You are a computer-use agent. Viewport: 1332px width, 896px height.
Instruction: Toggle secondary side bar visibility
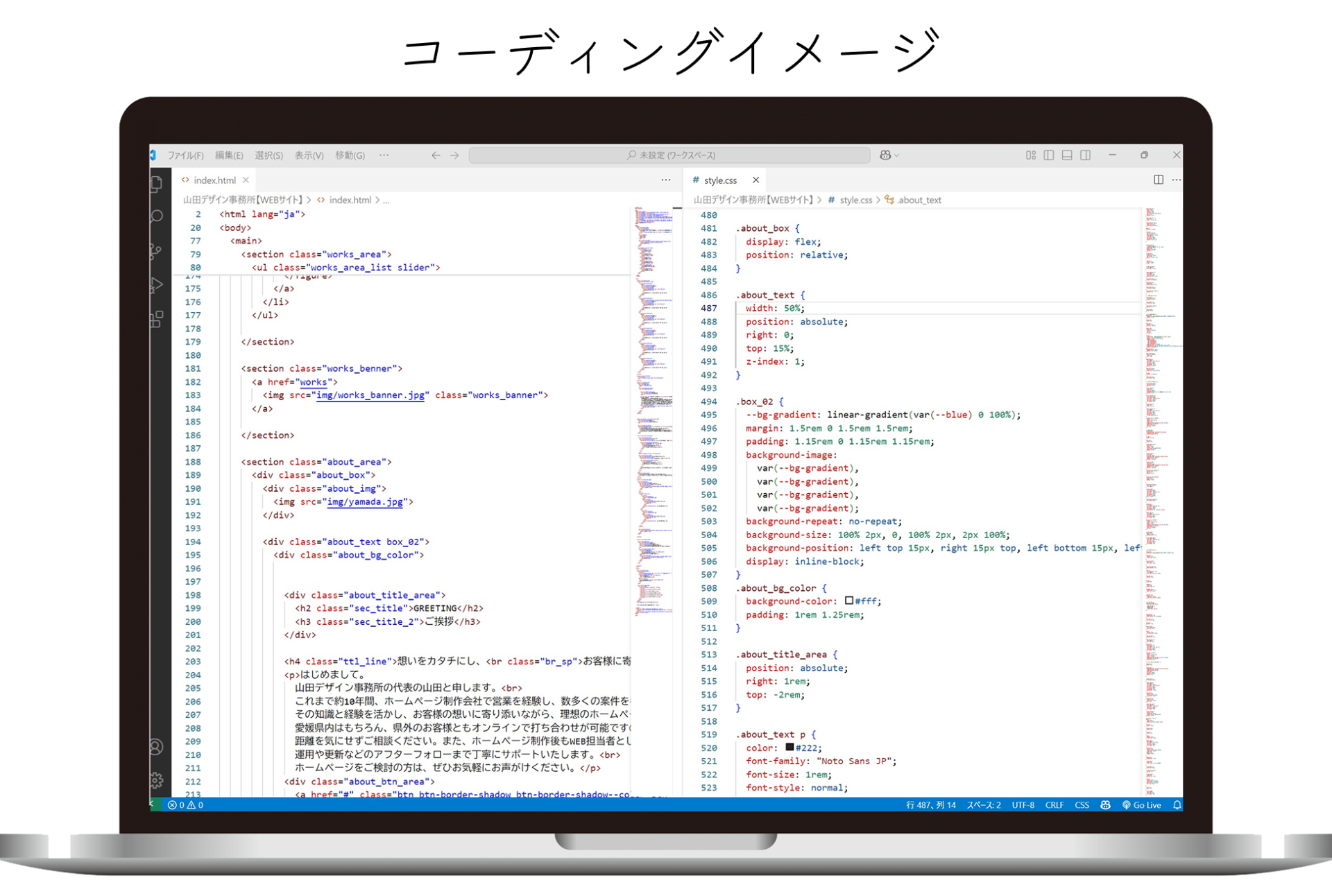click(1086, 155)
